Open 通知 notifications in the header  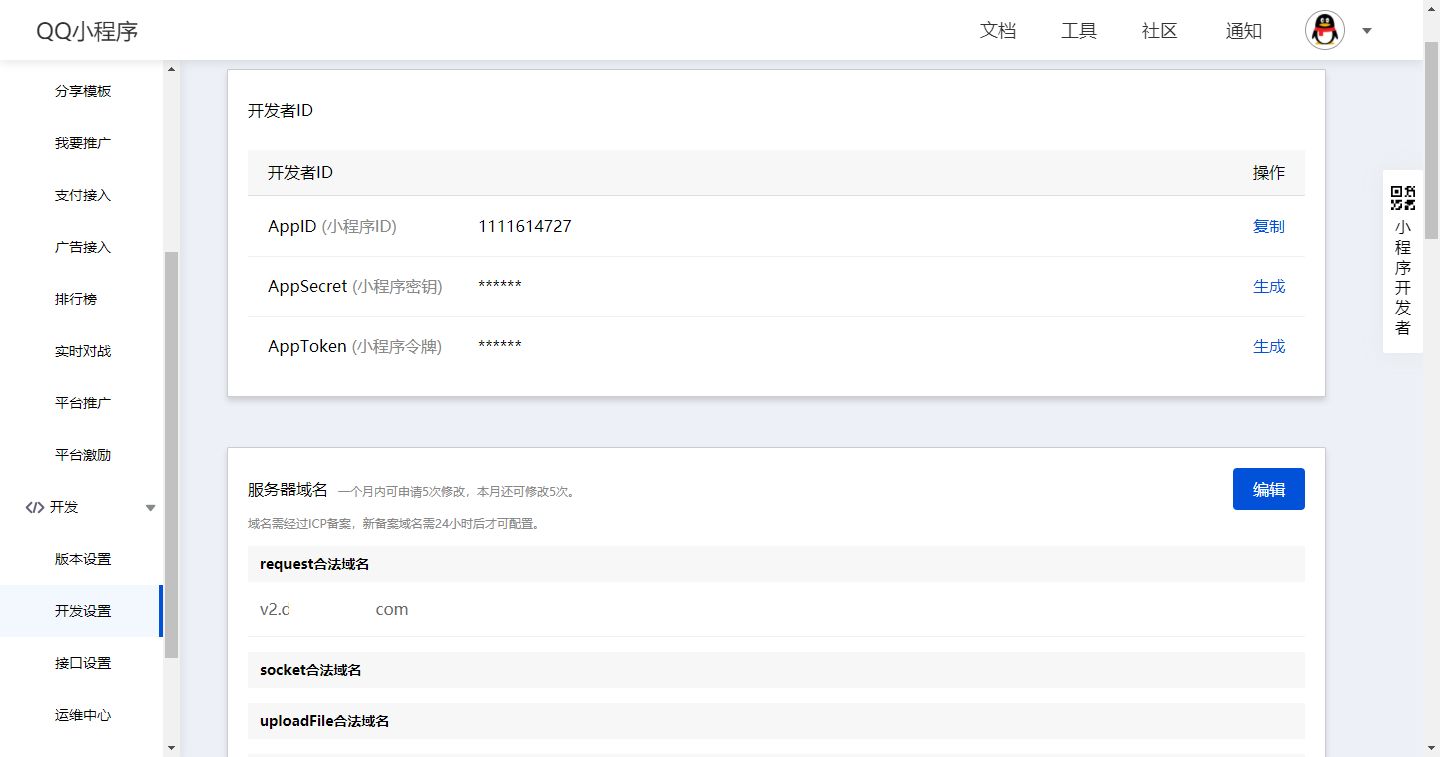coord(1243,31)
